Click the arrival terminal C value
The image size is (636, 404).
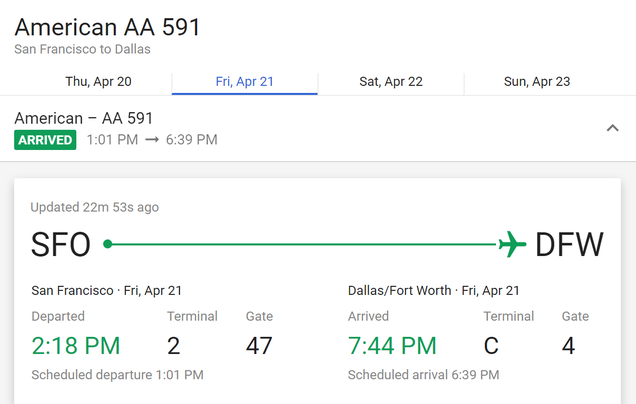click(491, 346)
